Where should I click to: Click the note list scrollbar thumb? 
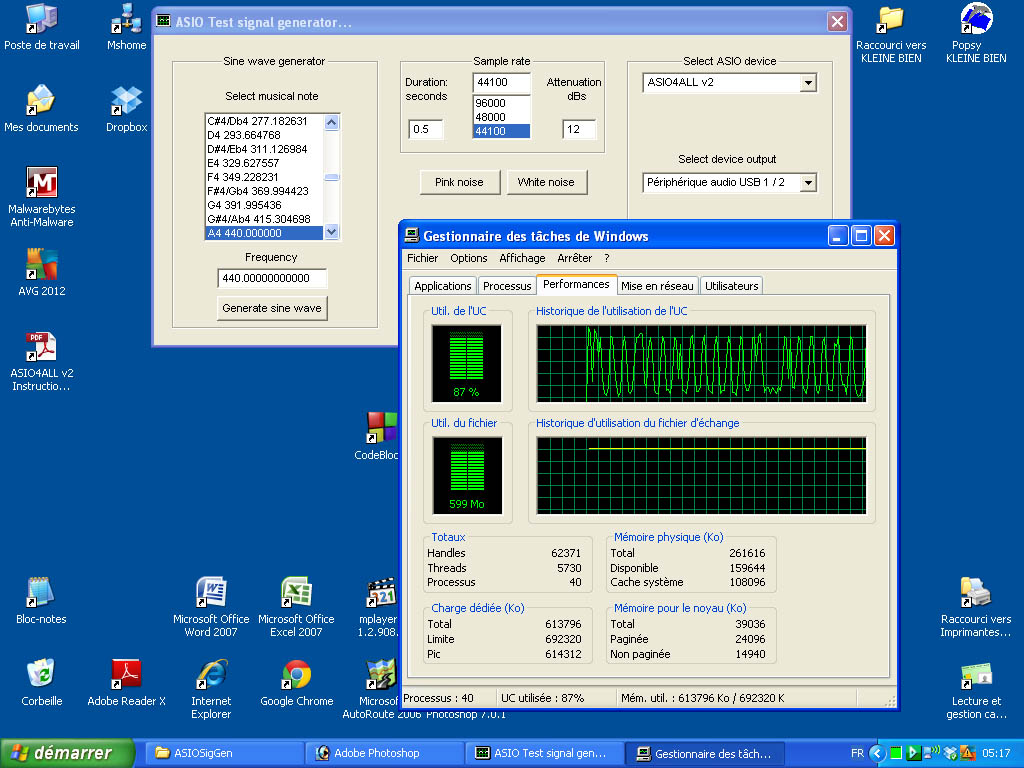click(x=332, y=177)
